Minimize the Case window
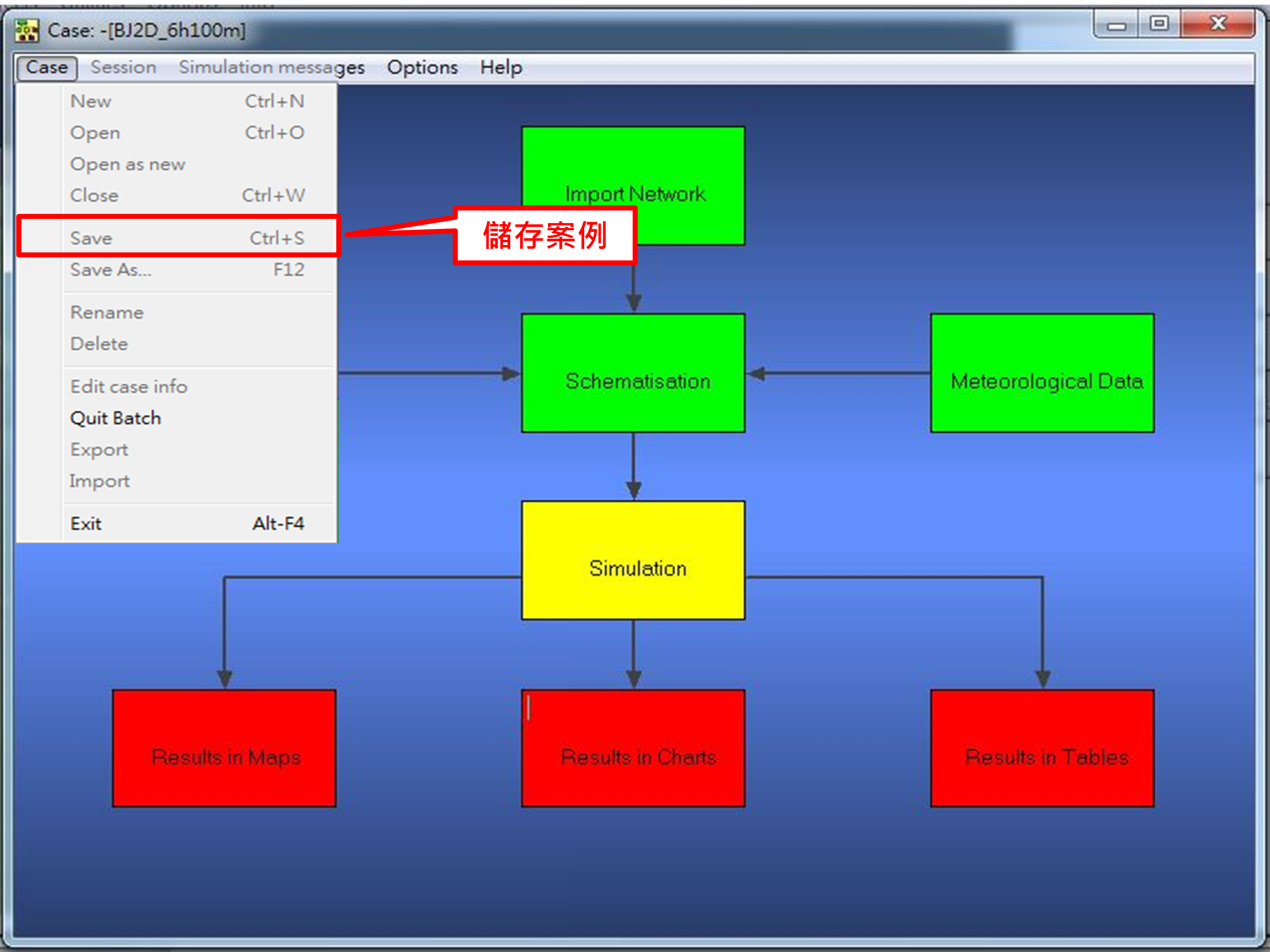Screen dimensions: 1270x952 click(x=1116, y=25)
